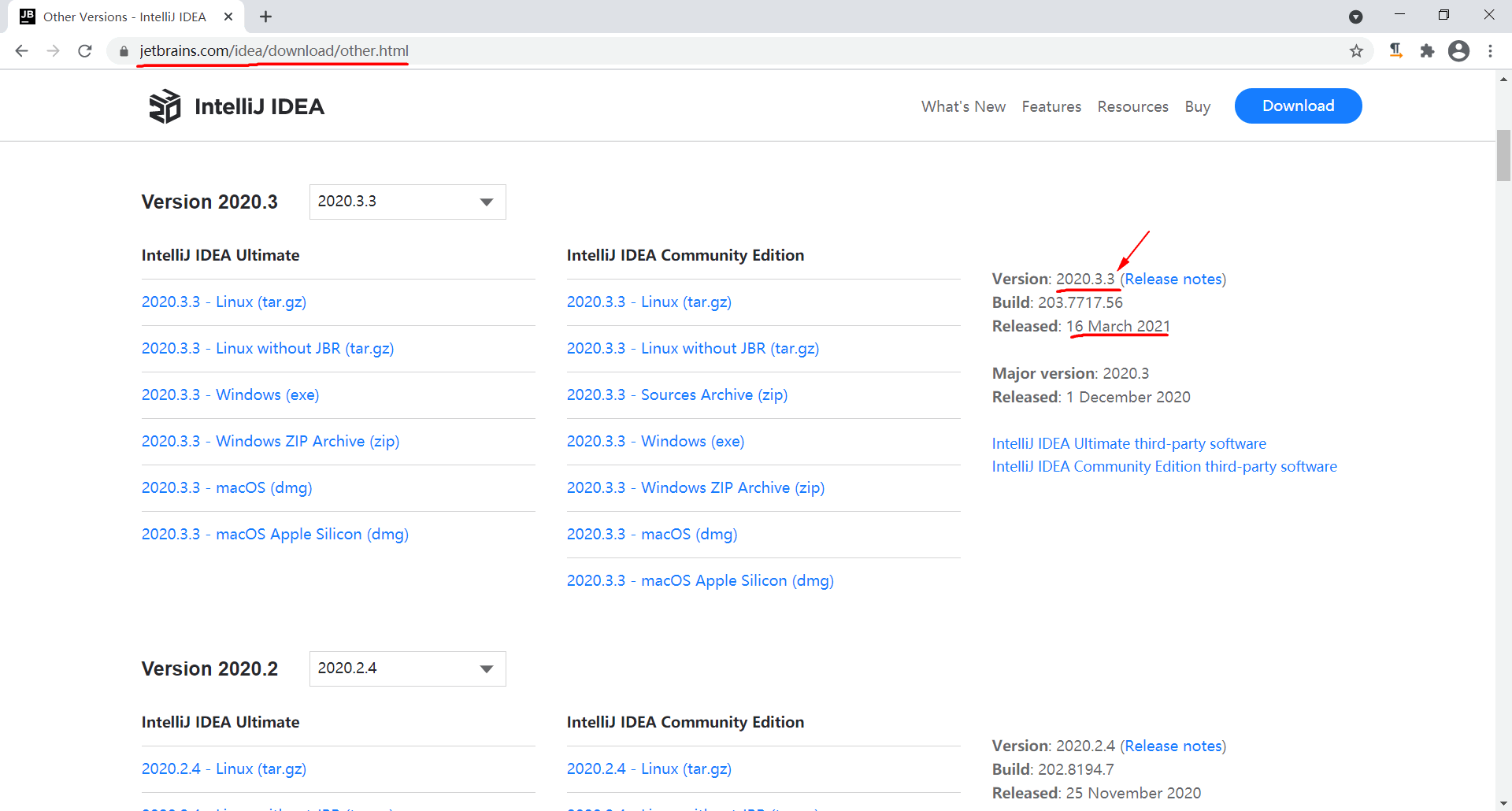Image resolution: width=1512 pixels, height=811 pixels.
Task: Download Ultimate 2020.3.3 macOS Apple Silicon
Action: pyautogui.click(x=275, y=534)
